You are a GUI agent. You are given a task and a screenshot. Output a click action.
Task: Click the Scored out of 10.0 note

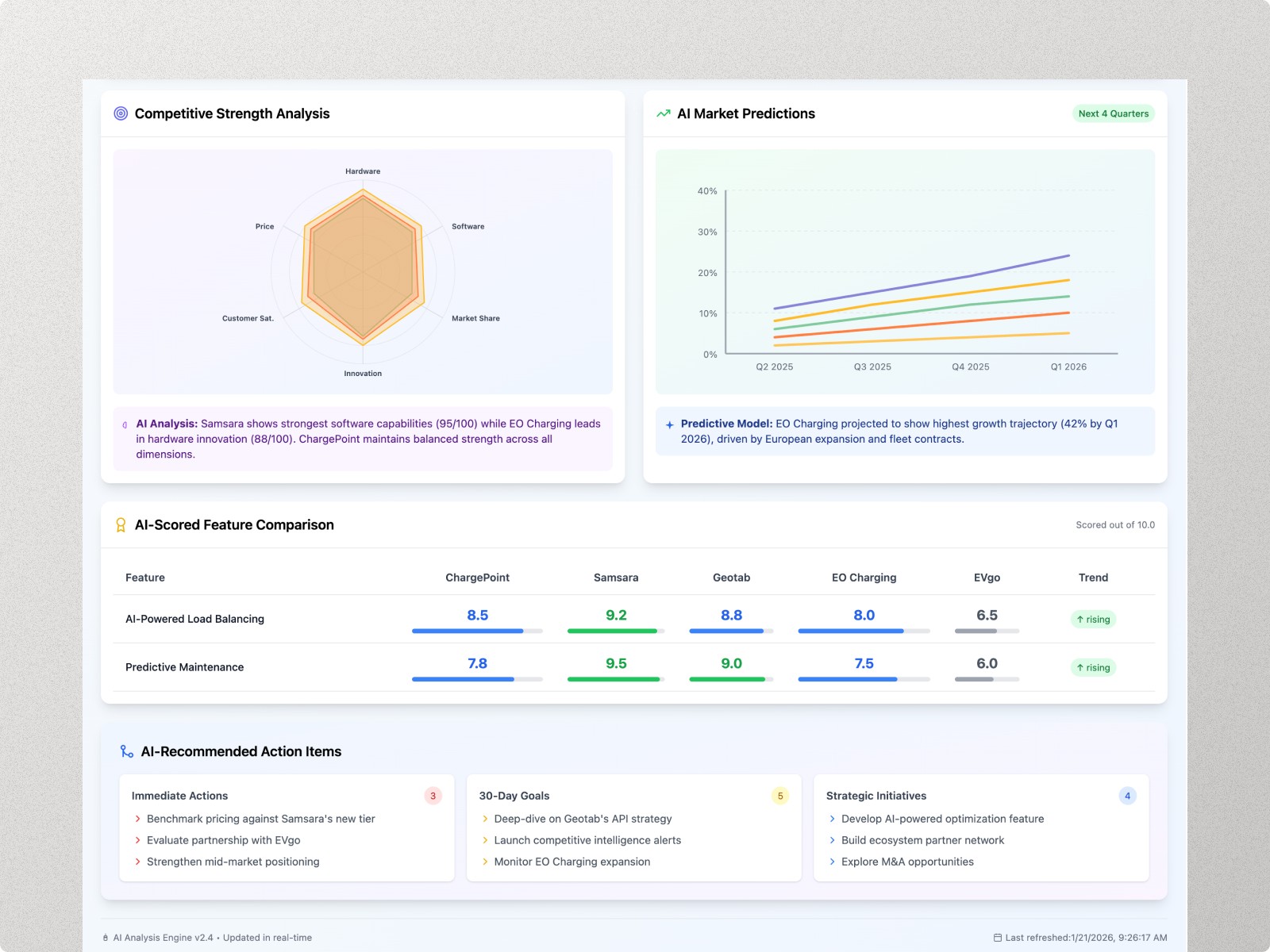point(1115,525)
